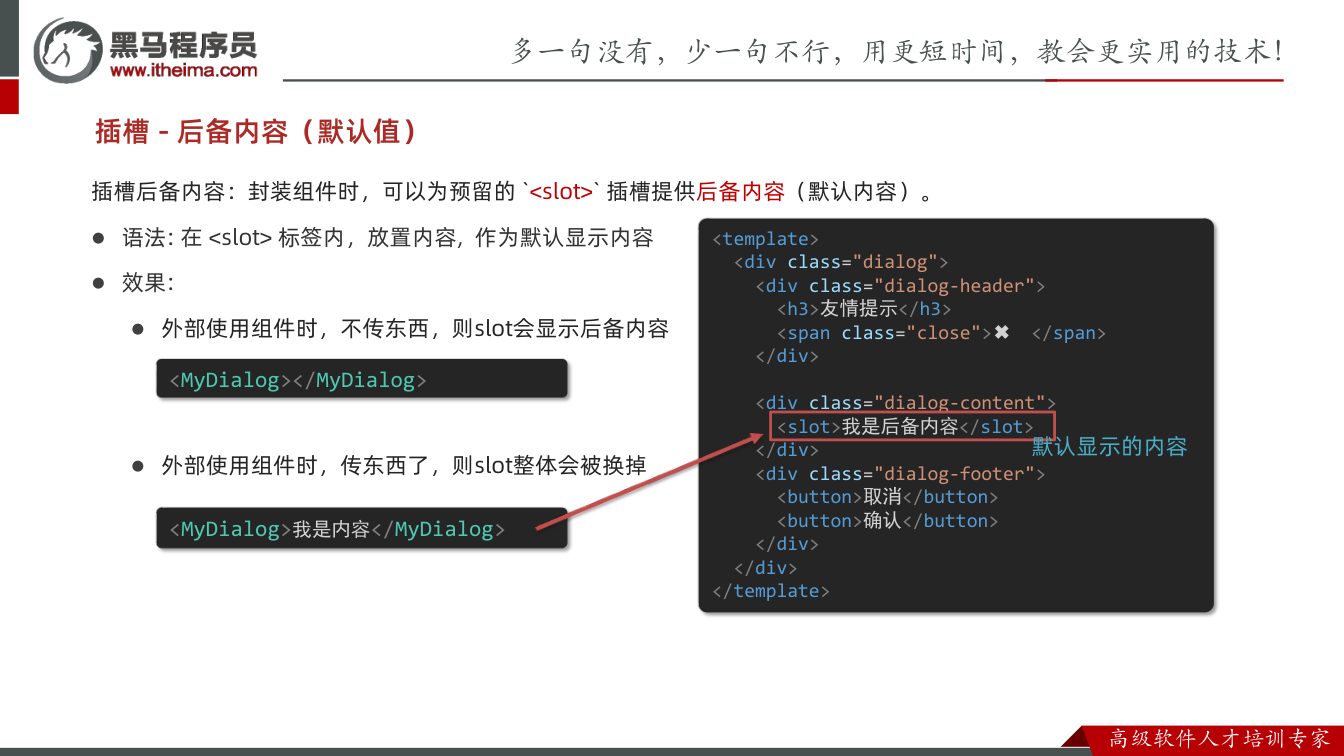Select the 黑马程序员 brand name text
This screenshot has height=756, width=1344.
point(183,44)
